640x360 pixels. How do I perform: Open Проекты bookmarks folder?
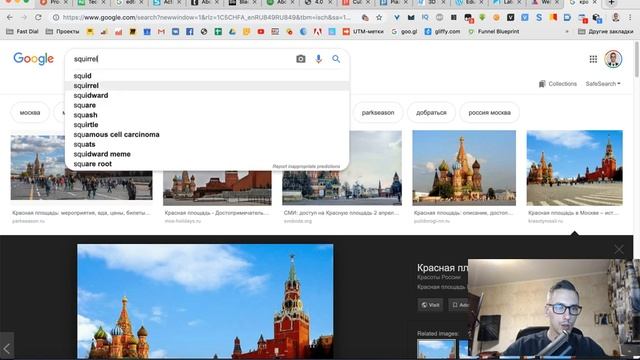tap(62, 31)
